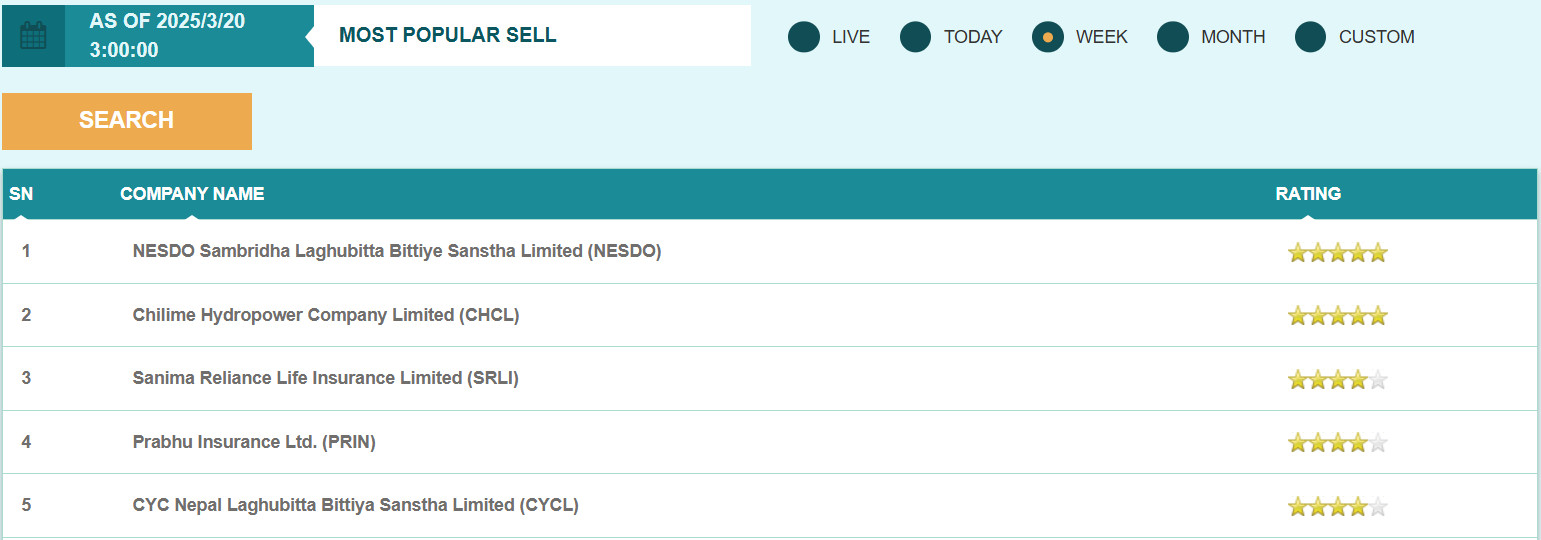The width and height of the screenshot is (1541, 540).
Task: Click the Sanima Reliance star rating
Action: 1337,380
